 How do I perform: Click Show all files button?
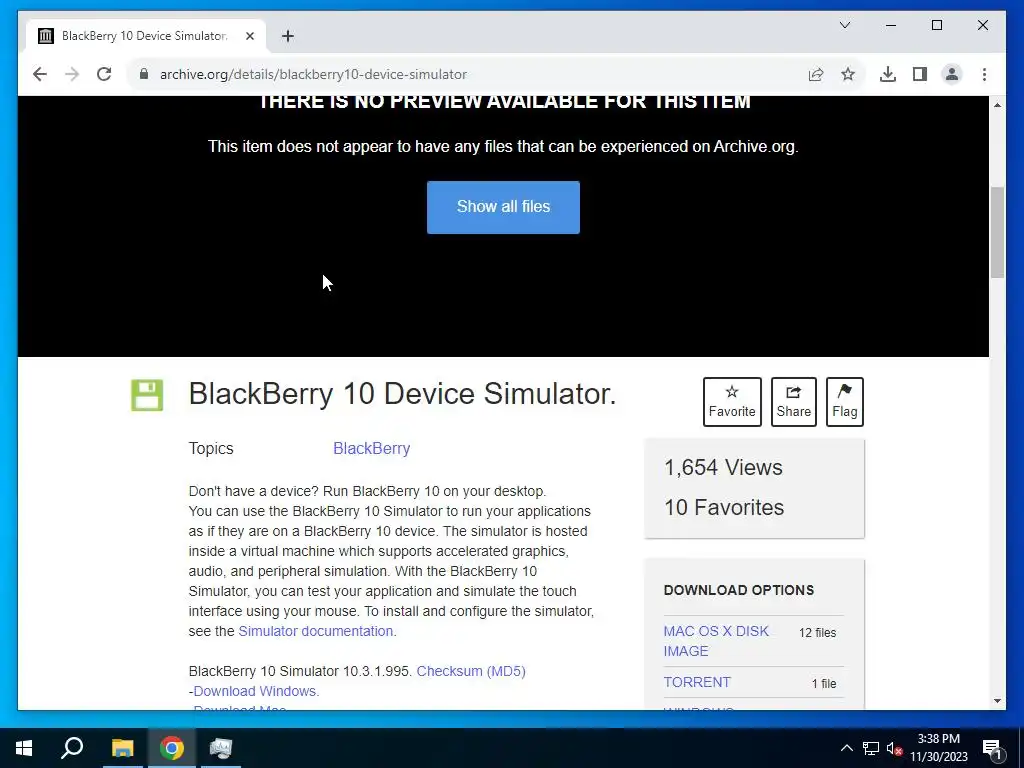tap(503, 207)
